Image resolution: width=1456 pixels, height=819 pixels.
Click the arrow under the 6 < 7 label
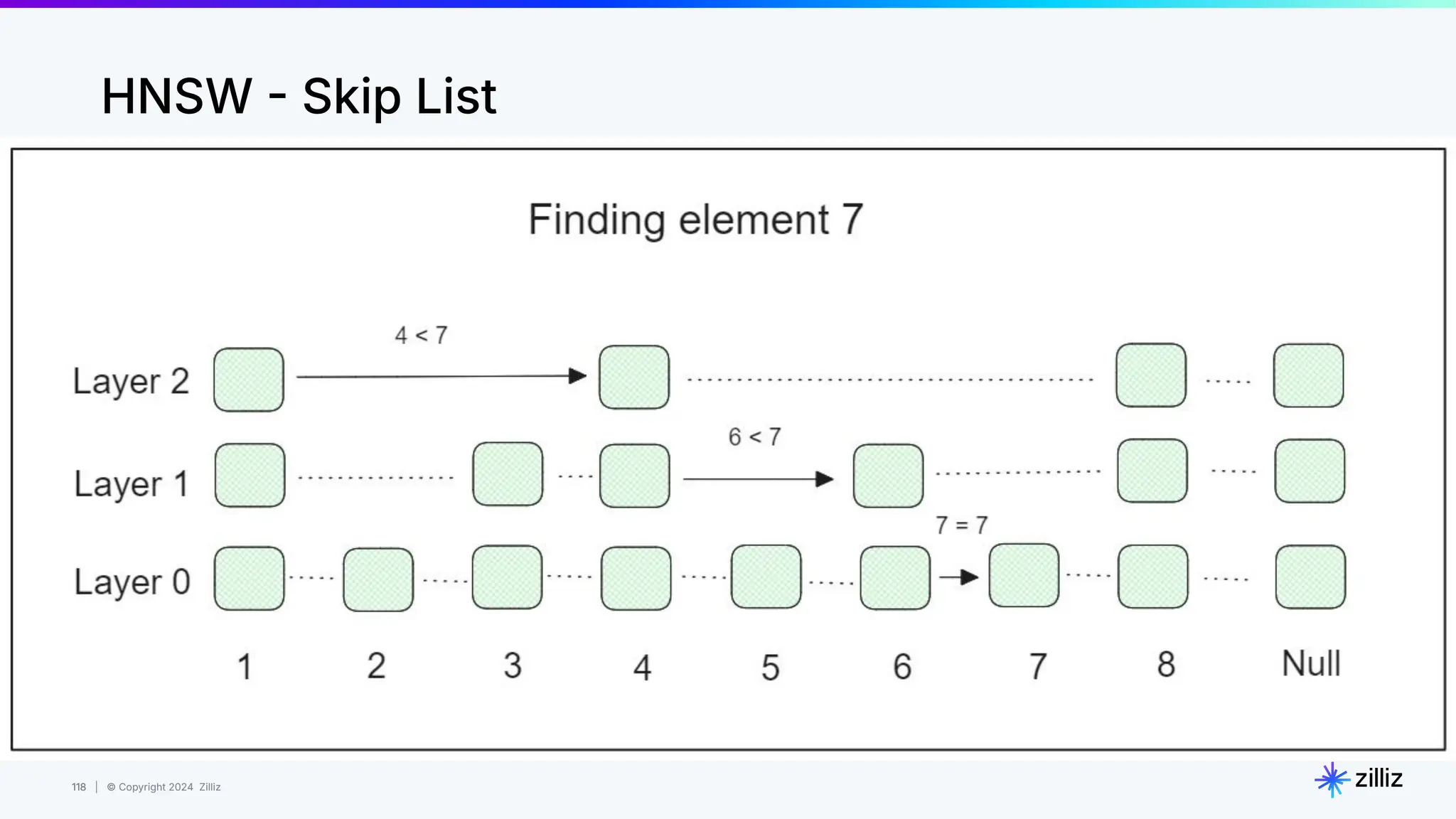(x=757, y=479)
